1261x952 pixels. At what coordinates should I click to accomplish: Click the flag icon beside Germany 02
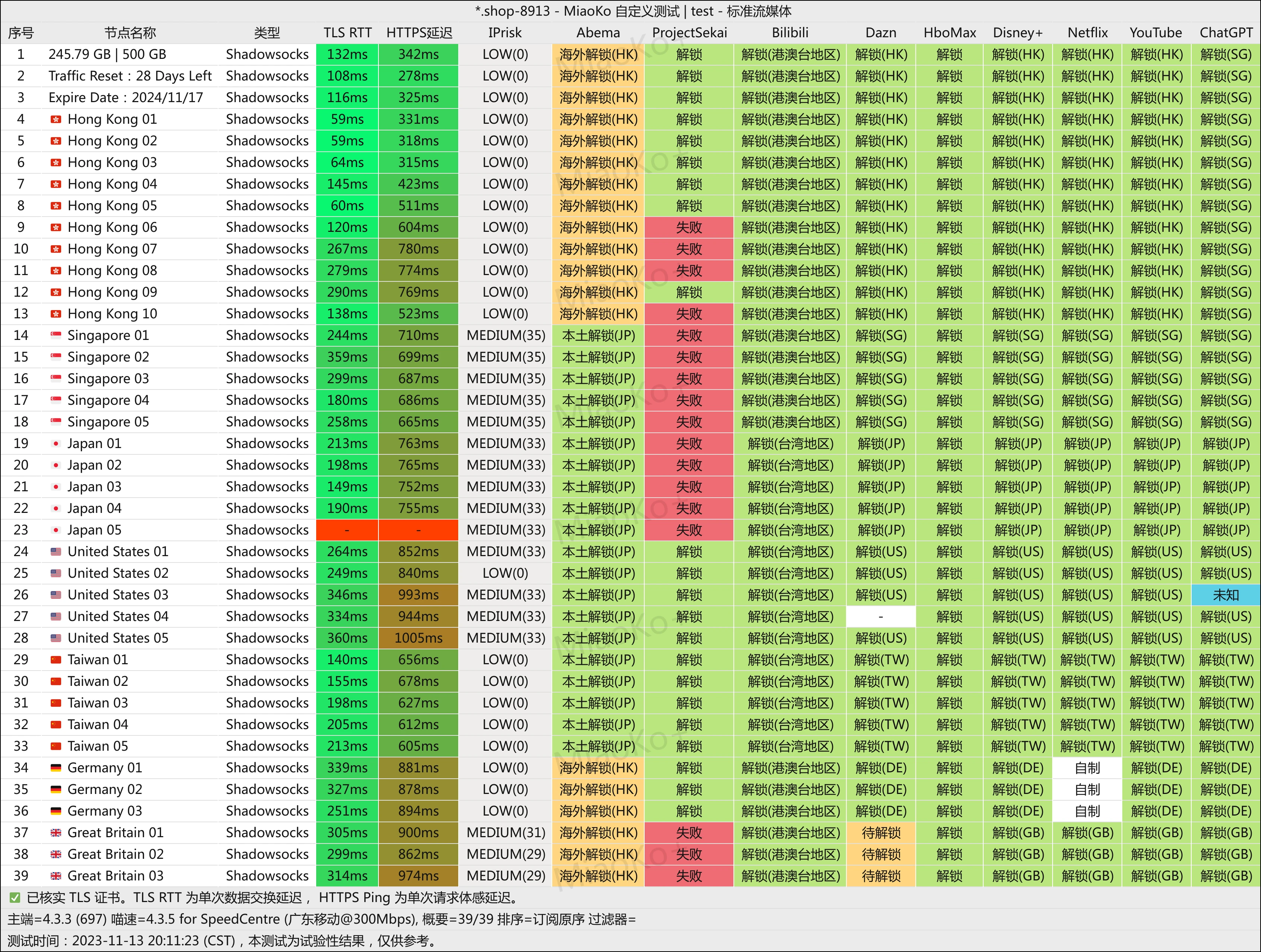pos(56,789)
